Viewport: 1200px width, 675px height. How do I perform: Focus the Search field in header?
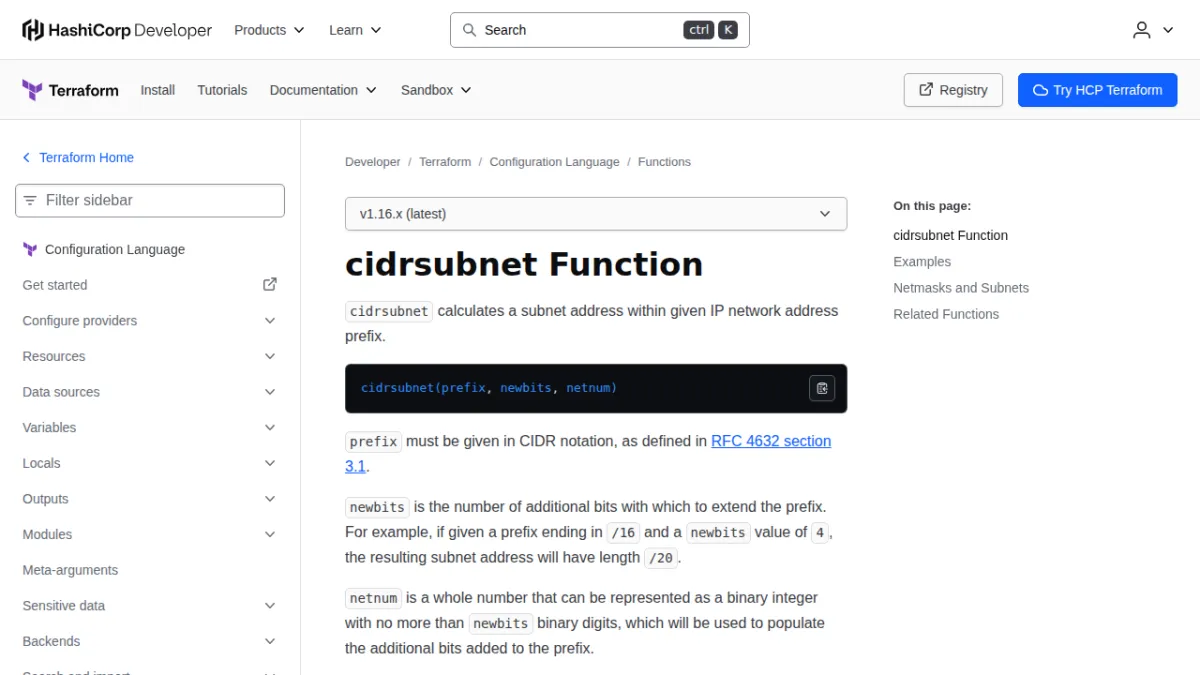tap(600, 30)
